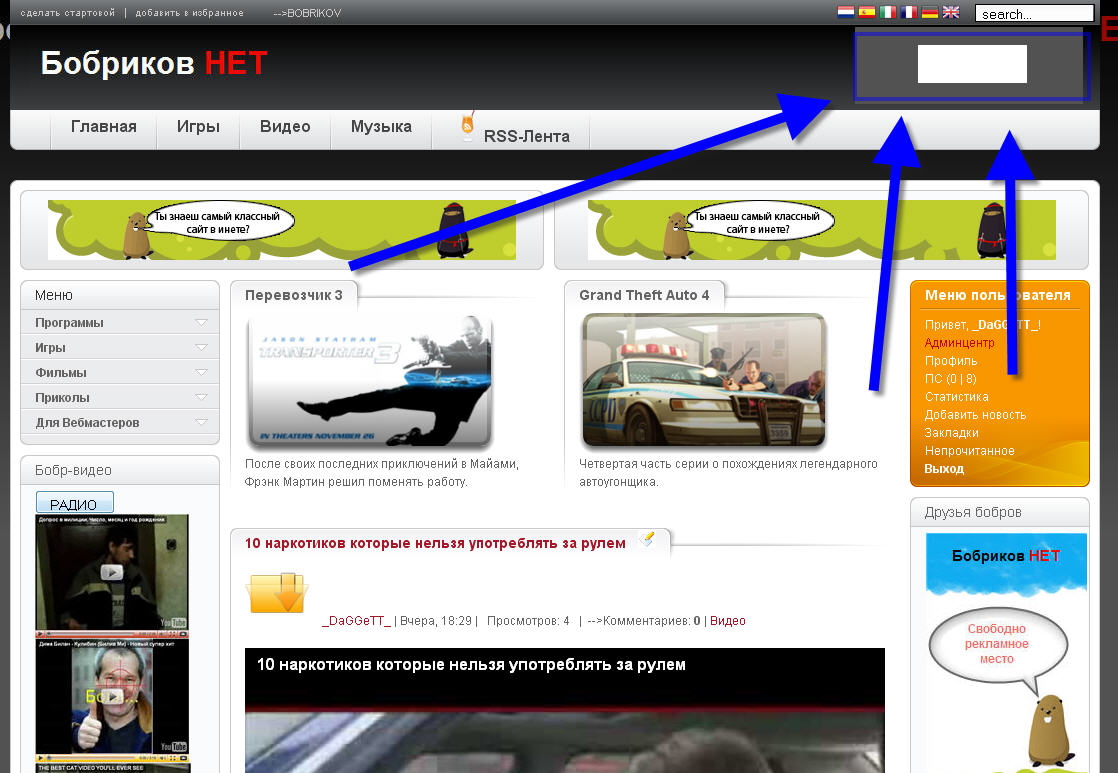Click the 'Свободно рекламное место' speech bubble
Viewport: 1118px width, 773px height.
[997, 644]
